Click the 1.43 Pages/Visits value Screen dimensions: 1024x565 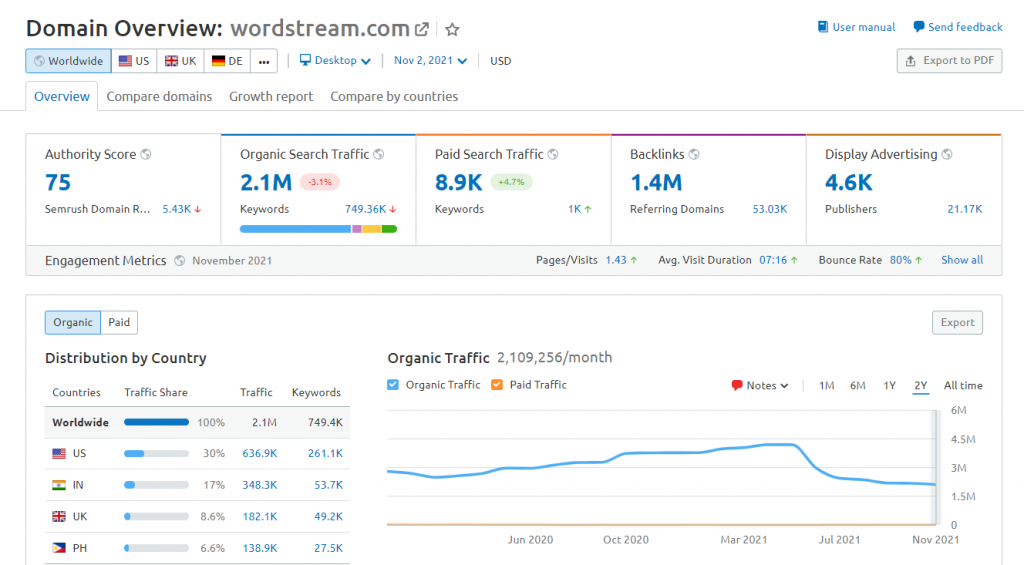pyautogui.click(x=616, y=260)
